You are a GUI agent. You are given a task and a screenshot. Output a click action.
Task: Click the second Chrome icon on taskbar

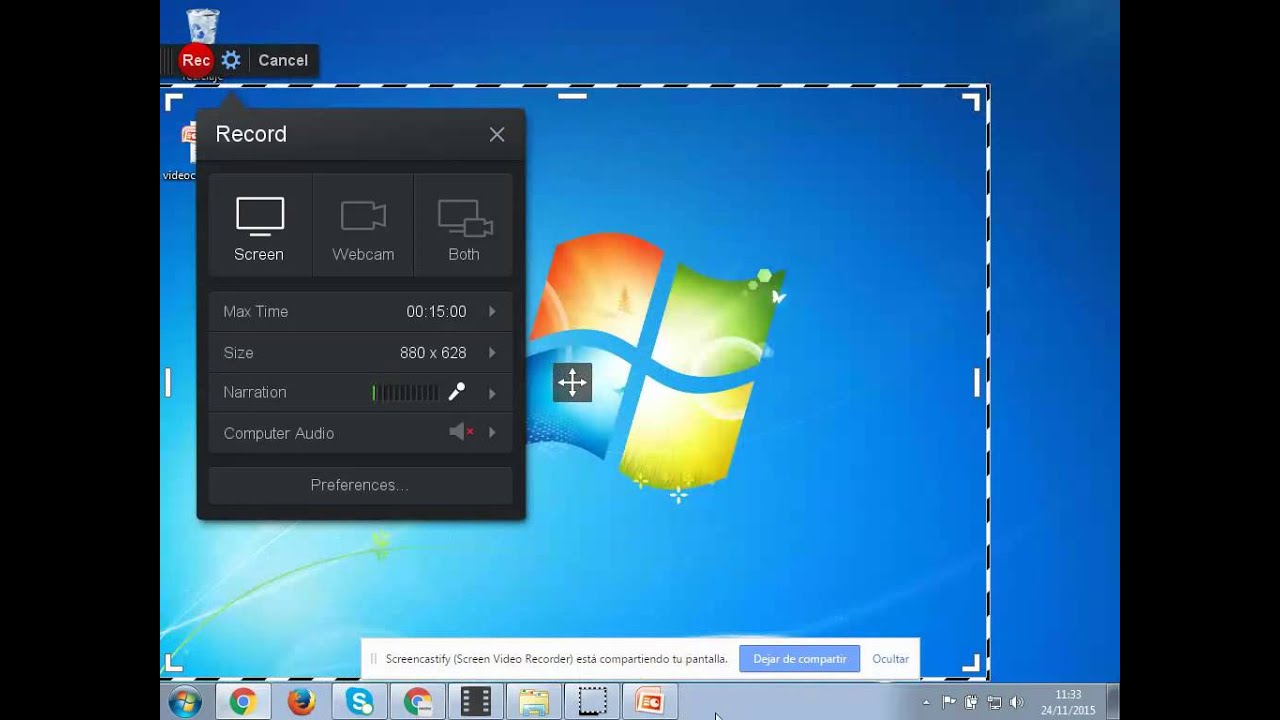click(x=418, y=702)
